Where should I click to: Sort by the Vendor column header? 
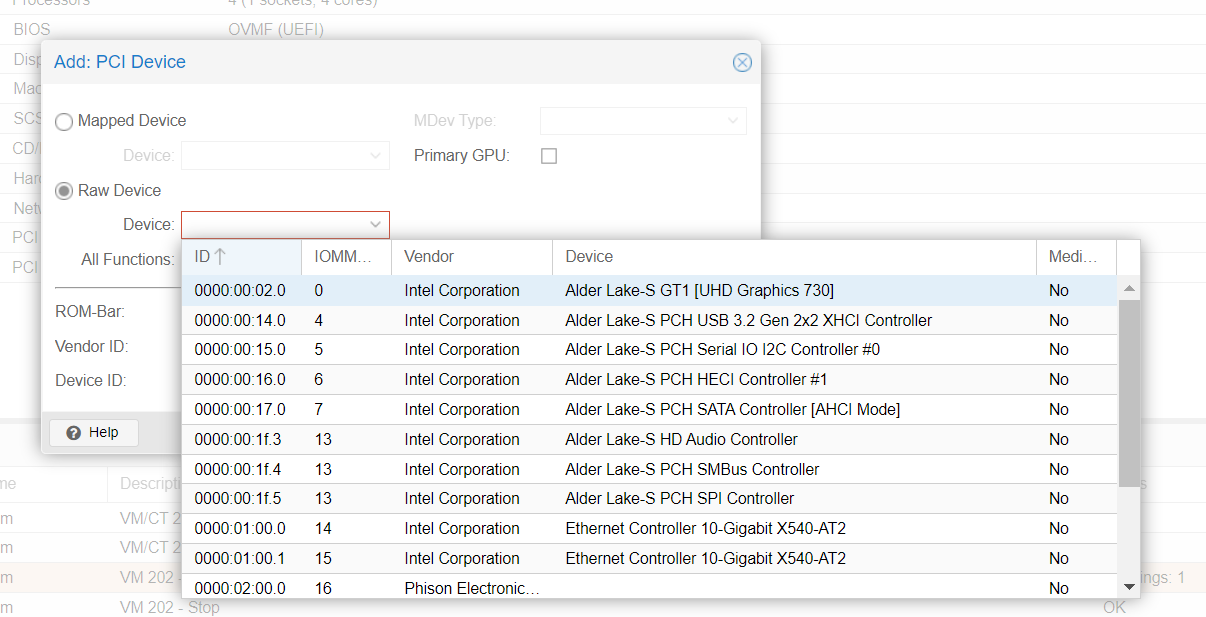472,257
